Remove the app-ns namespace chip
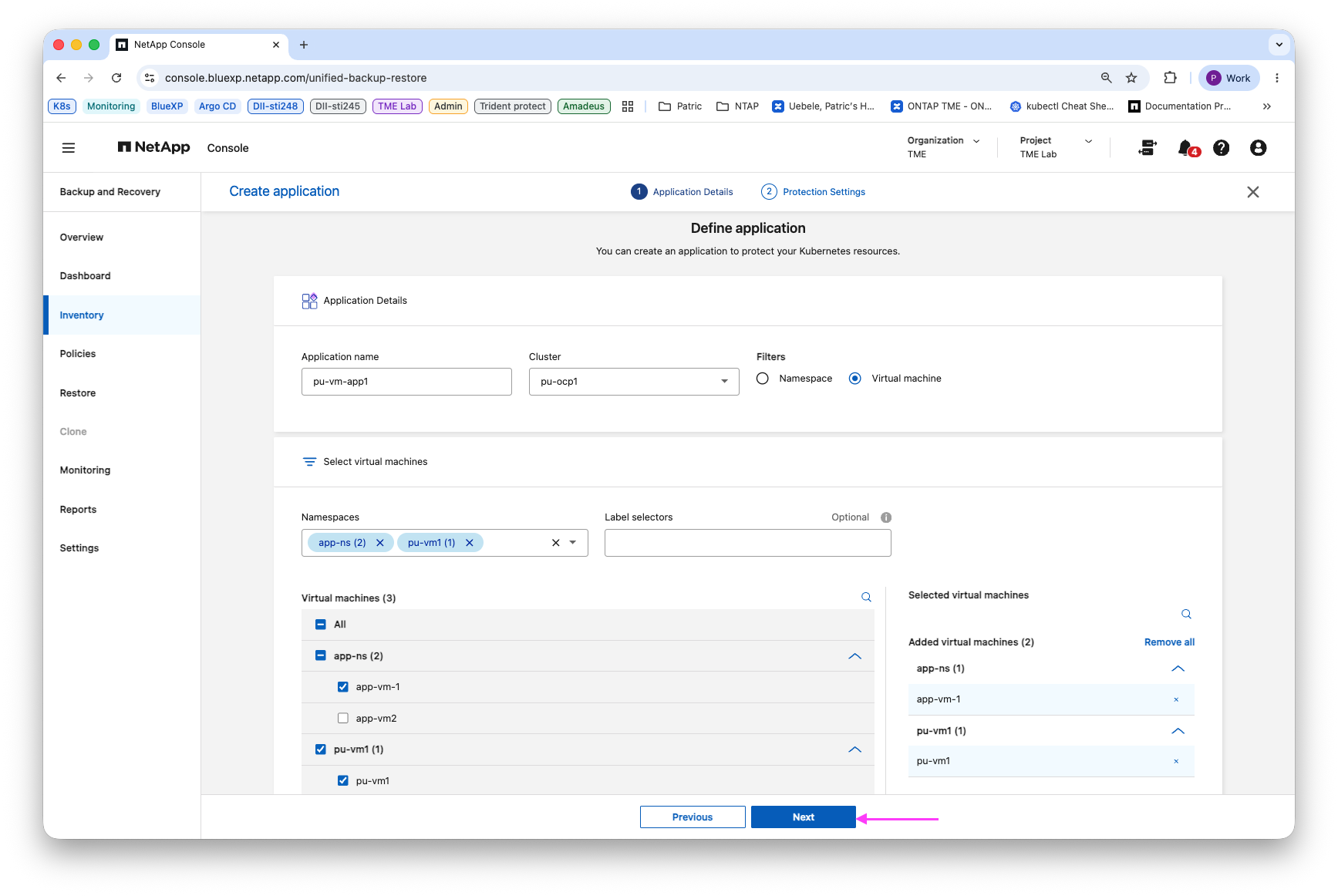The height and width of the screenshot is (896, 1338). pyautogui.click(x=380, y=543)
